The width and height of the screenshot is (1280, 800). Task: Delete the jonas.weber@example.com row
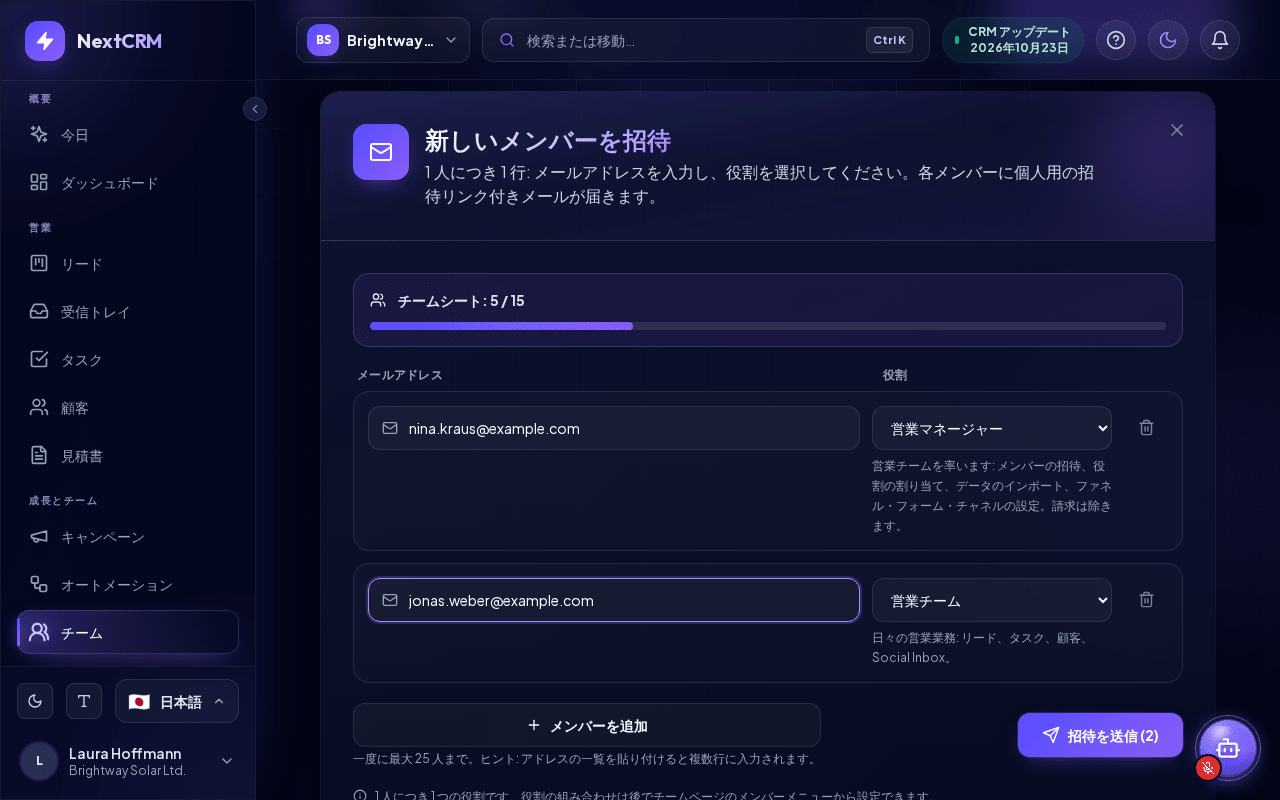[x=1147, y=600]
